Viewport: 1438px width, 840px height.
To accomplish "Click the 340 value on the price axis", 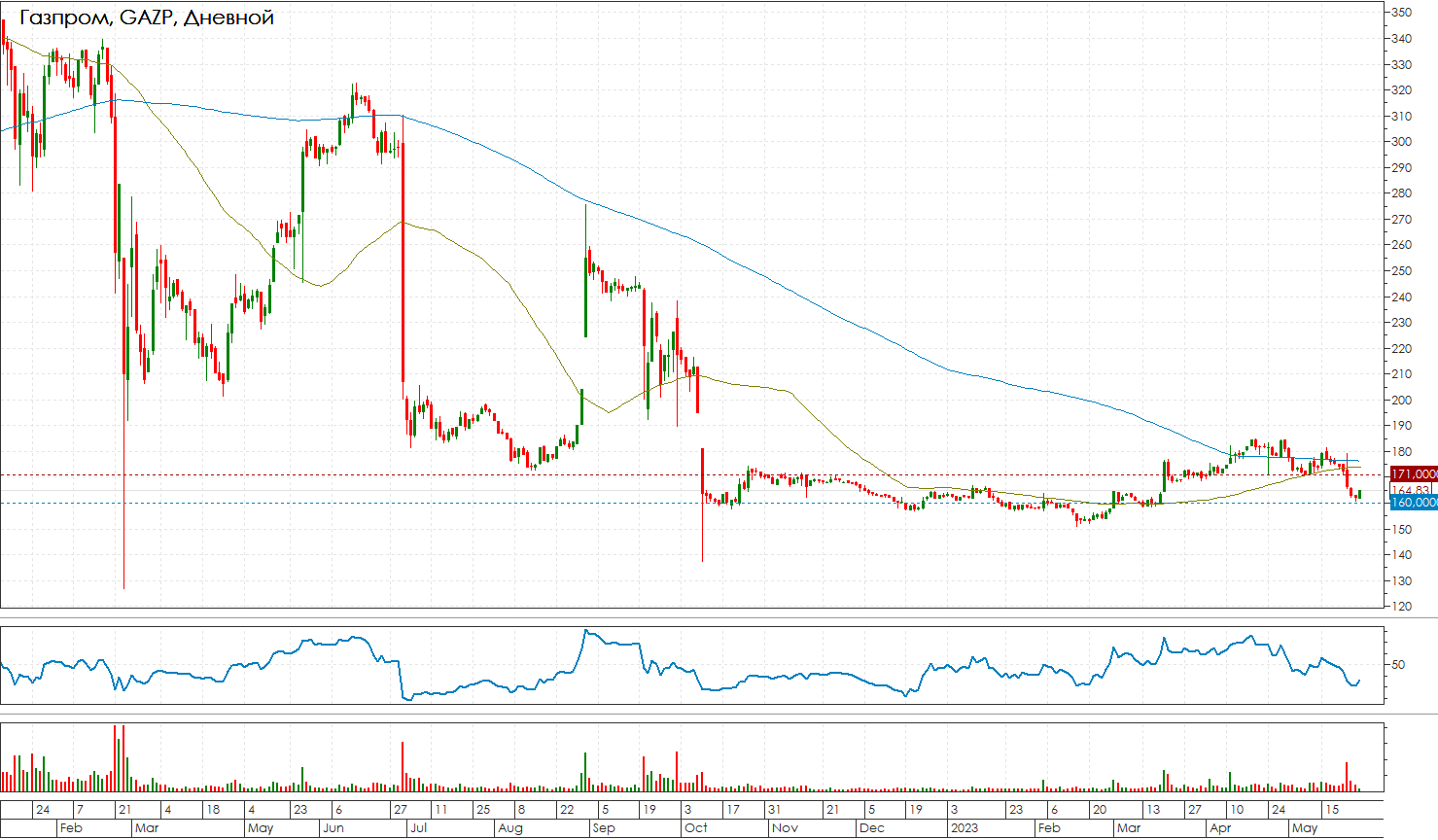I will tap(1402, 39).
